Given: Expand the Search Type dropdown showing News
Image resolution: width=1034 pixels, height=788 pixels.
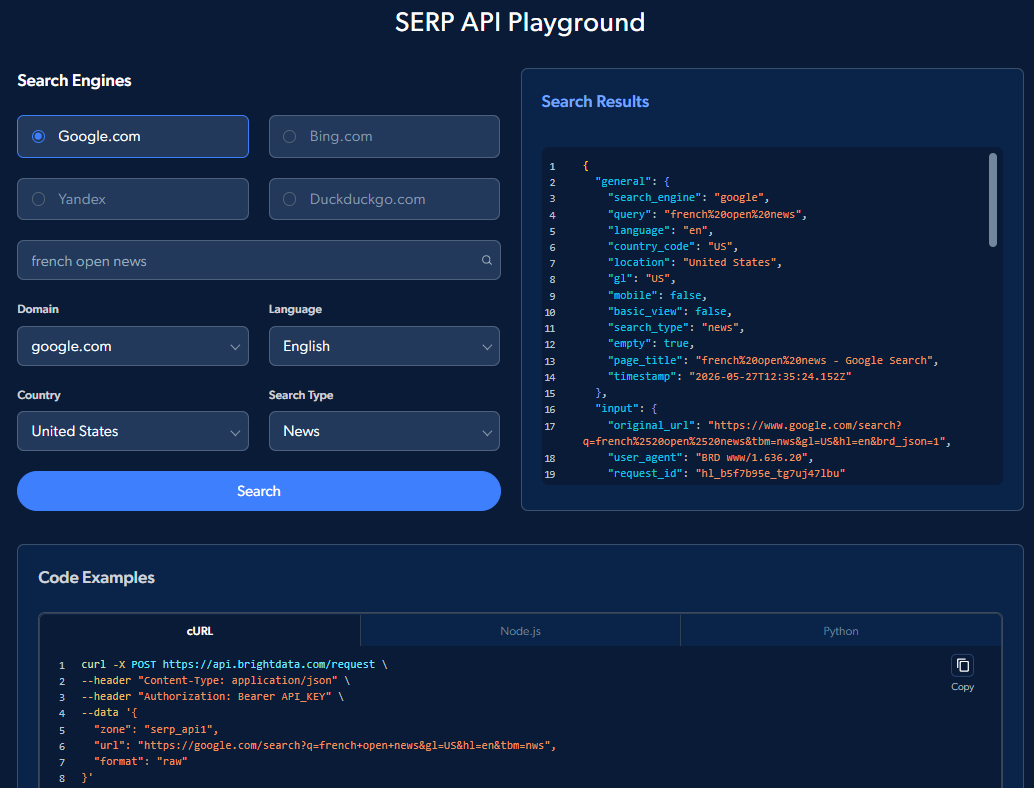Looking at the screenshot, I should click(x=384, y=431).
